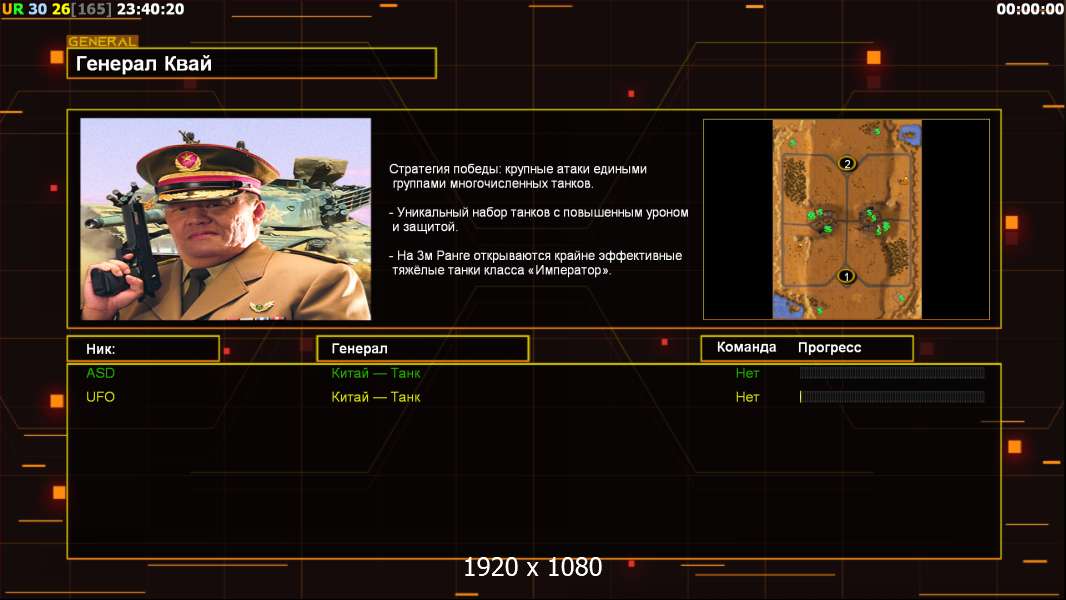Viewport: 1066px width, 600px height.
Task: Click ASD's loading progress bar
Action: (892, 372)
